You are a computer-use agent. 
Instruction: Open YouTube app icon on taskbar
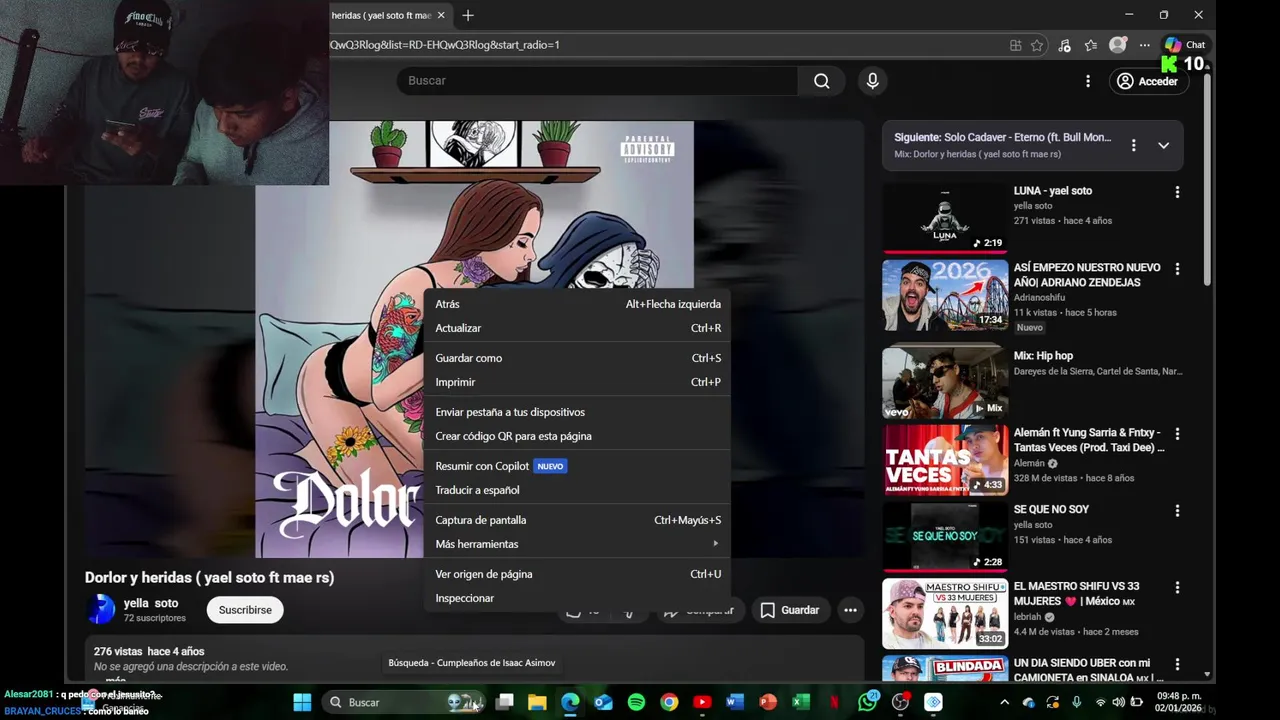pos(702,702)
